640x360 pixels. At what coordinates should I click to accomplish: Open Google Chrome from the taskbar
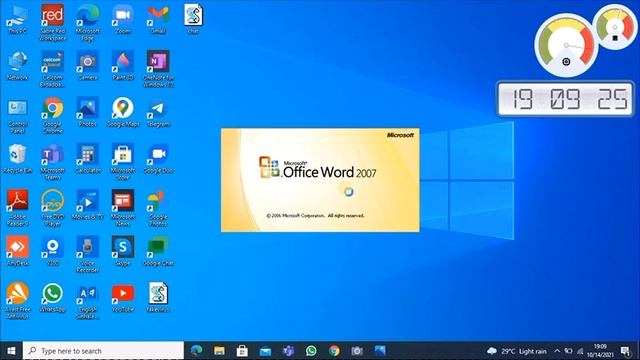pos(334,350)
